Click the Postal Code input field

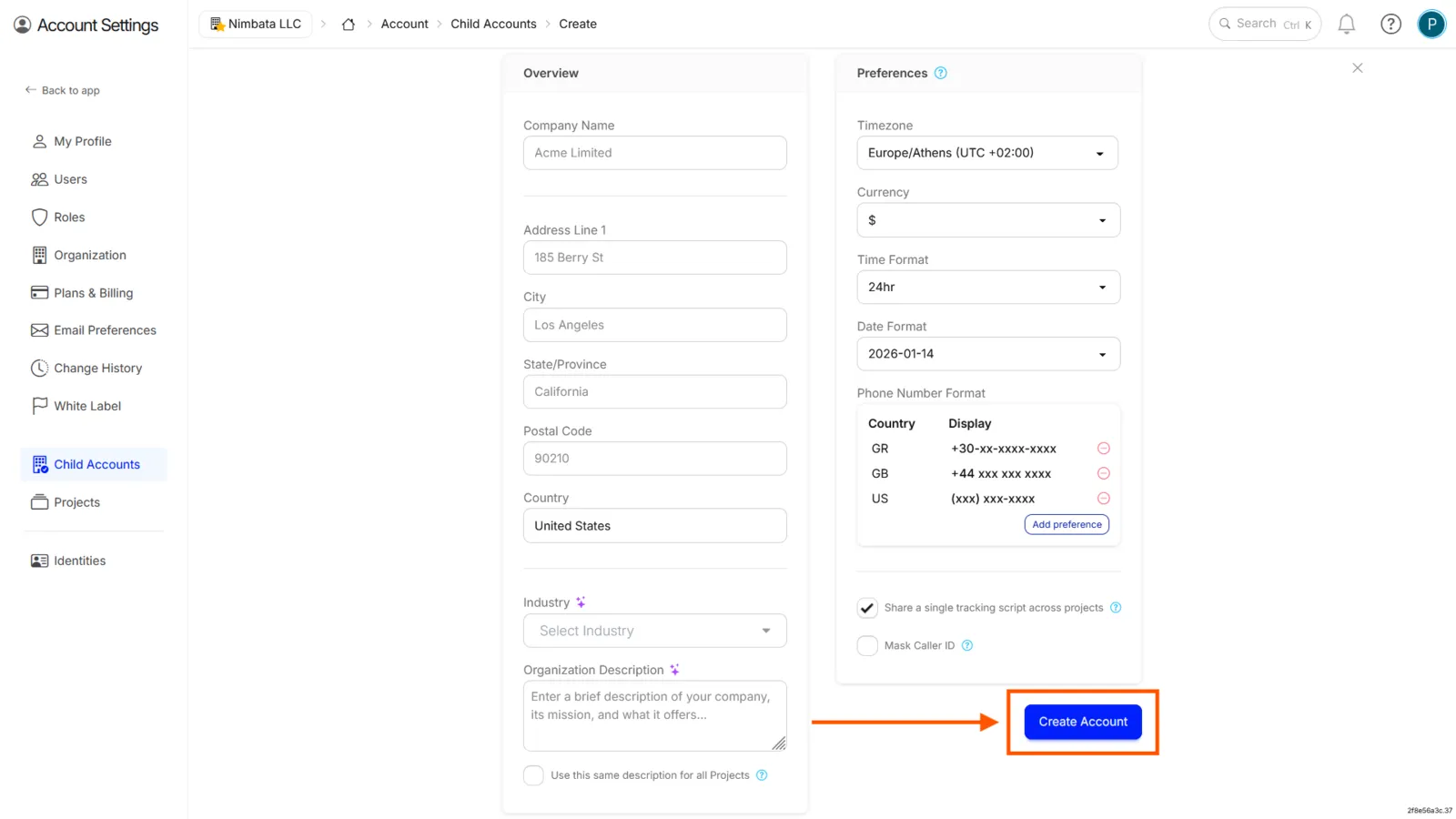(655, 459)
